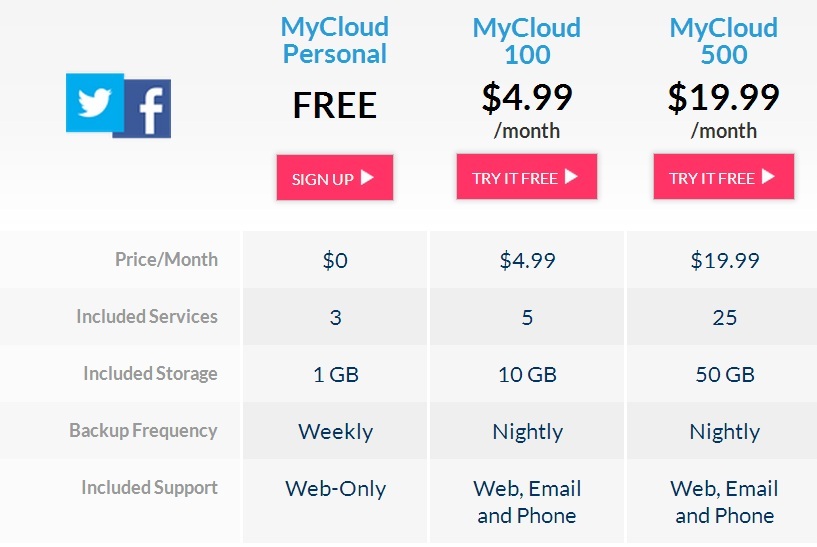This screenshot has width=817, height=547.
Task: Click Try It Free under MyCloud 500
Action: (x=724, y=177)
